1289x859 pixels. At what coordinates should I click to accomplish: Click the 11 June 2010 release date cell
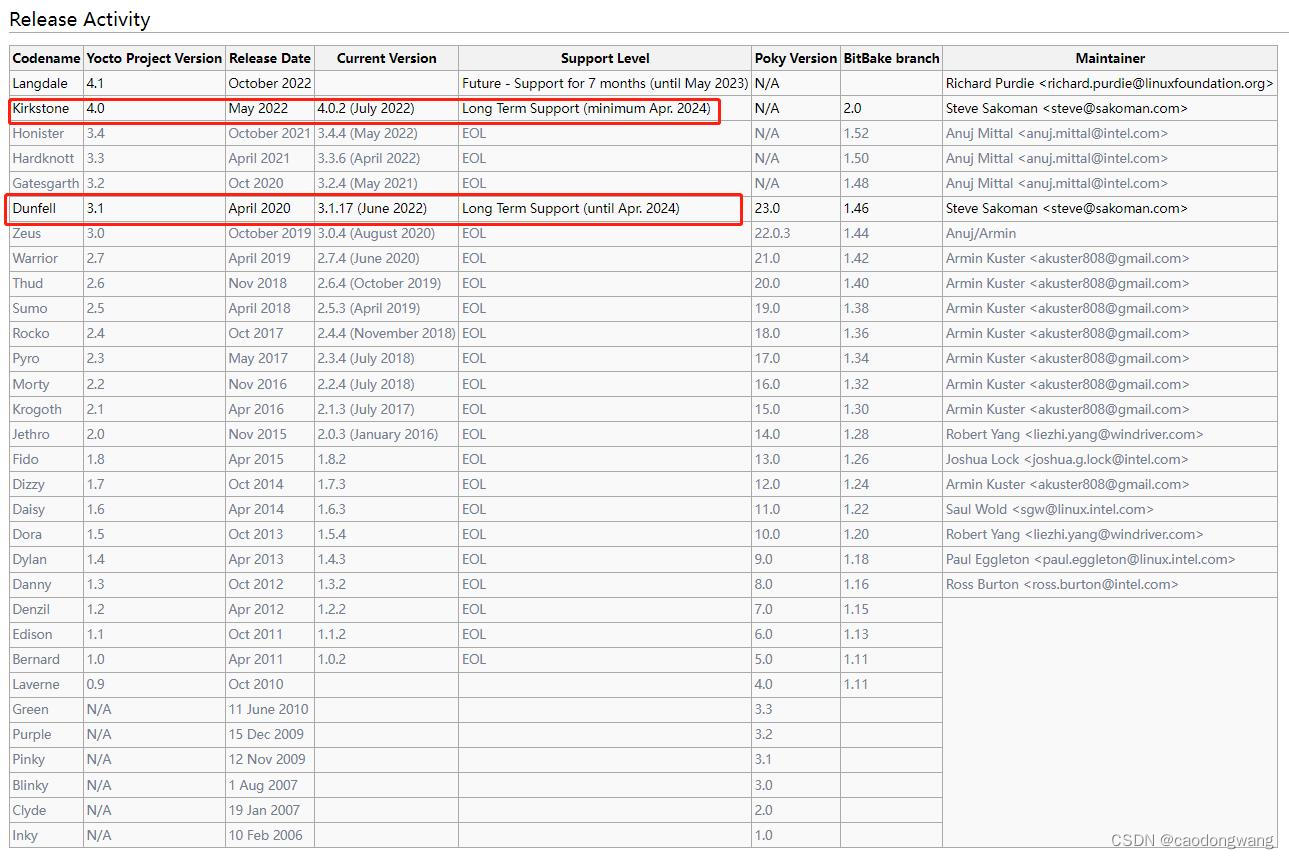pos(270,709)
